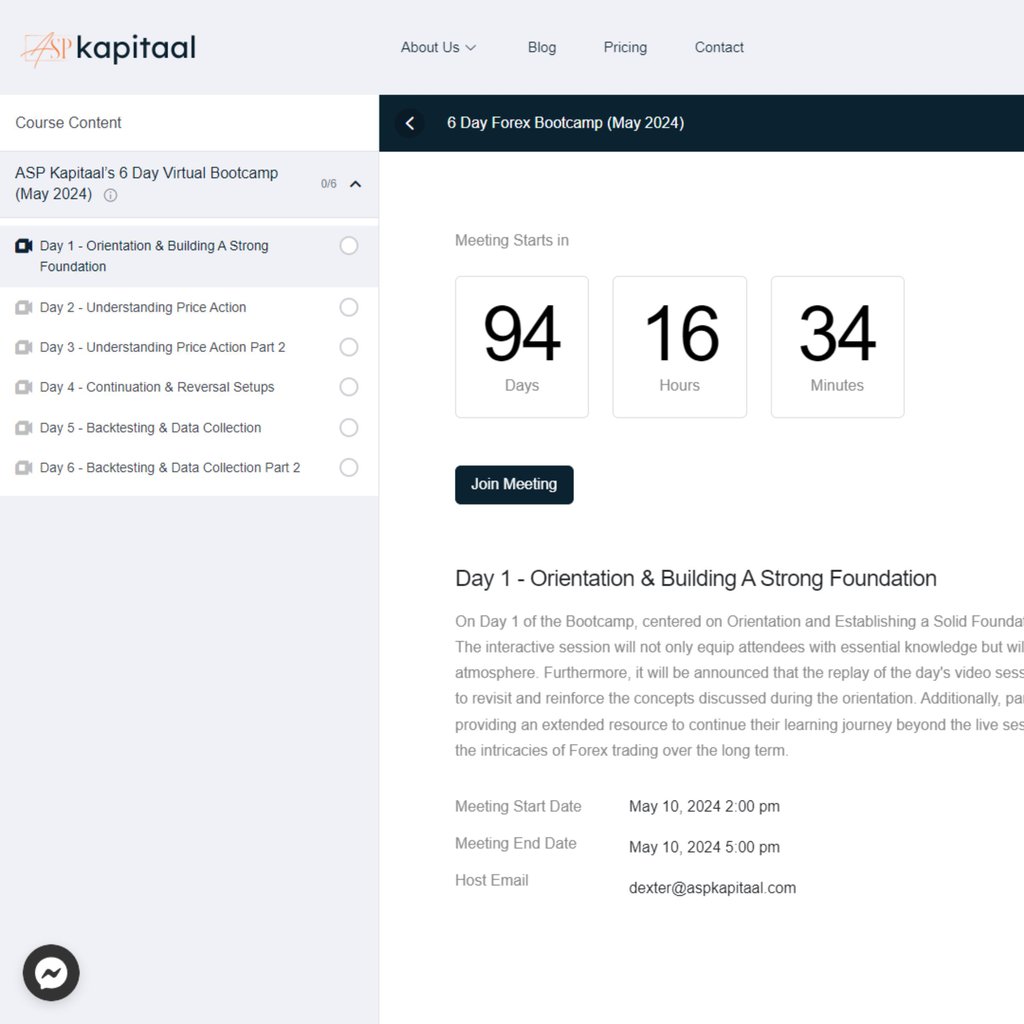The width and height of the screenshot is (1024, 1024).
Task: Click the video camera icon for Day 5
Action: click(24, 428)
